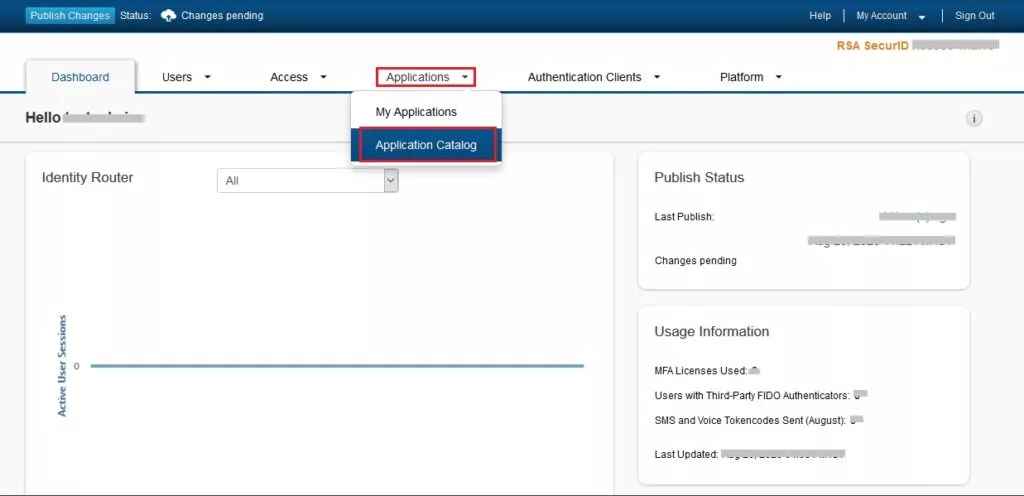Collapse the Applications menu arrow
This screenshot has width=1024, height=496.
tap(465, 77)
